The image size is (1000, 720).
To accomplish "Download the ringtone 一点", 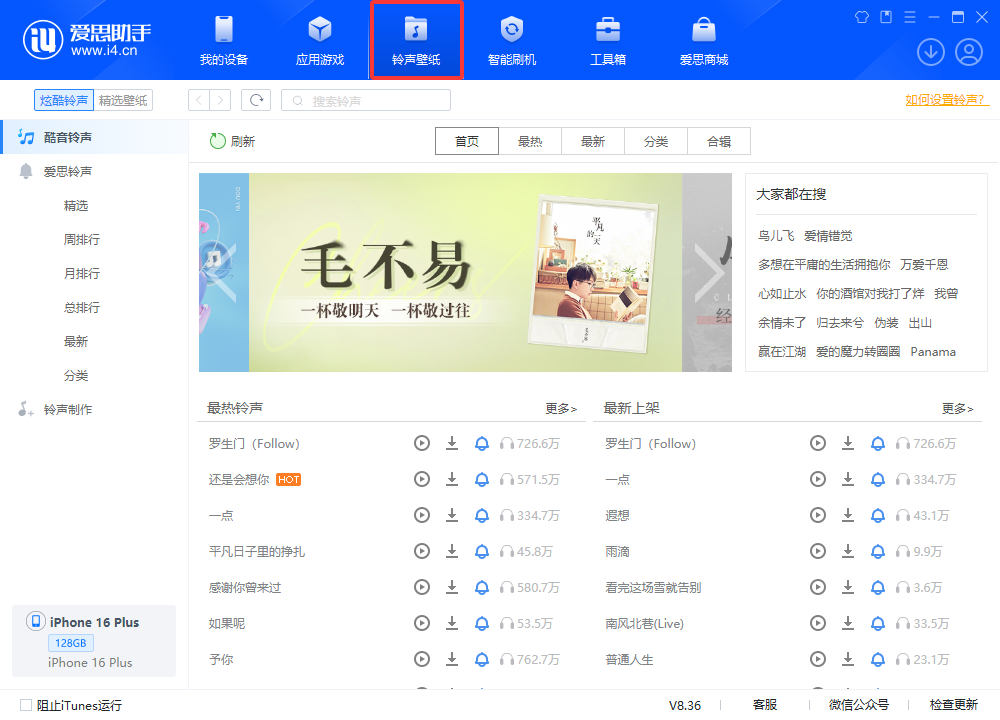I will pyautogui.click(x=452, y=515).
